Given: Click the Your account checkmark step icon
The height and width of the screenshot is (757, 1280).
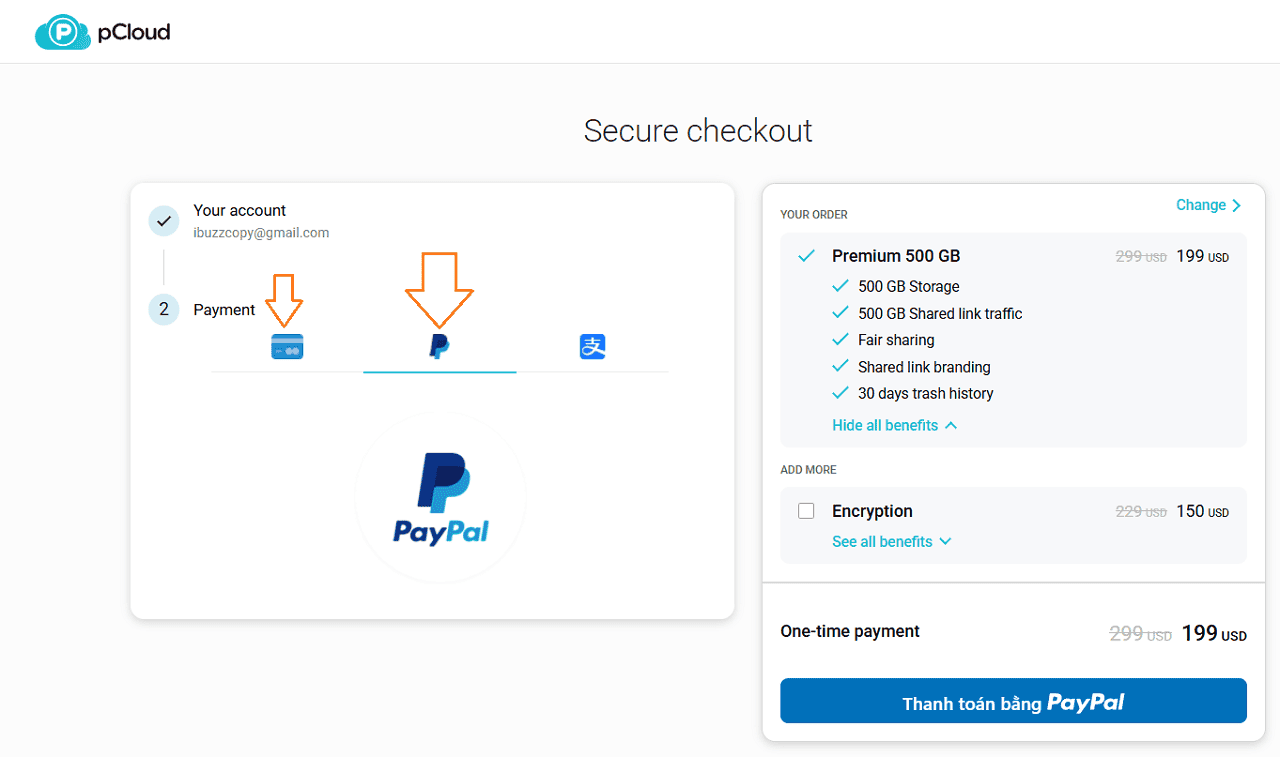Looking at the screenshot, I should pyautogui.click(x=164, y=221).
